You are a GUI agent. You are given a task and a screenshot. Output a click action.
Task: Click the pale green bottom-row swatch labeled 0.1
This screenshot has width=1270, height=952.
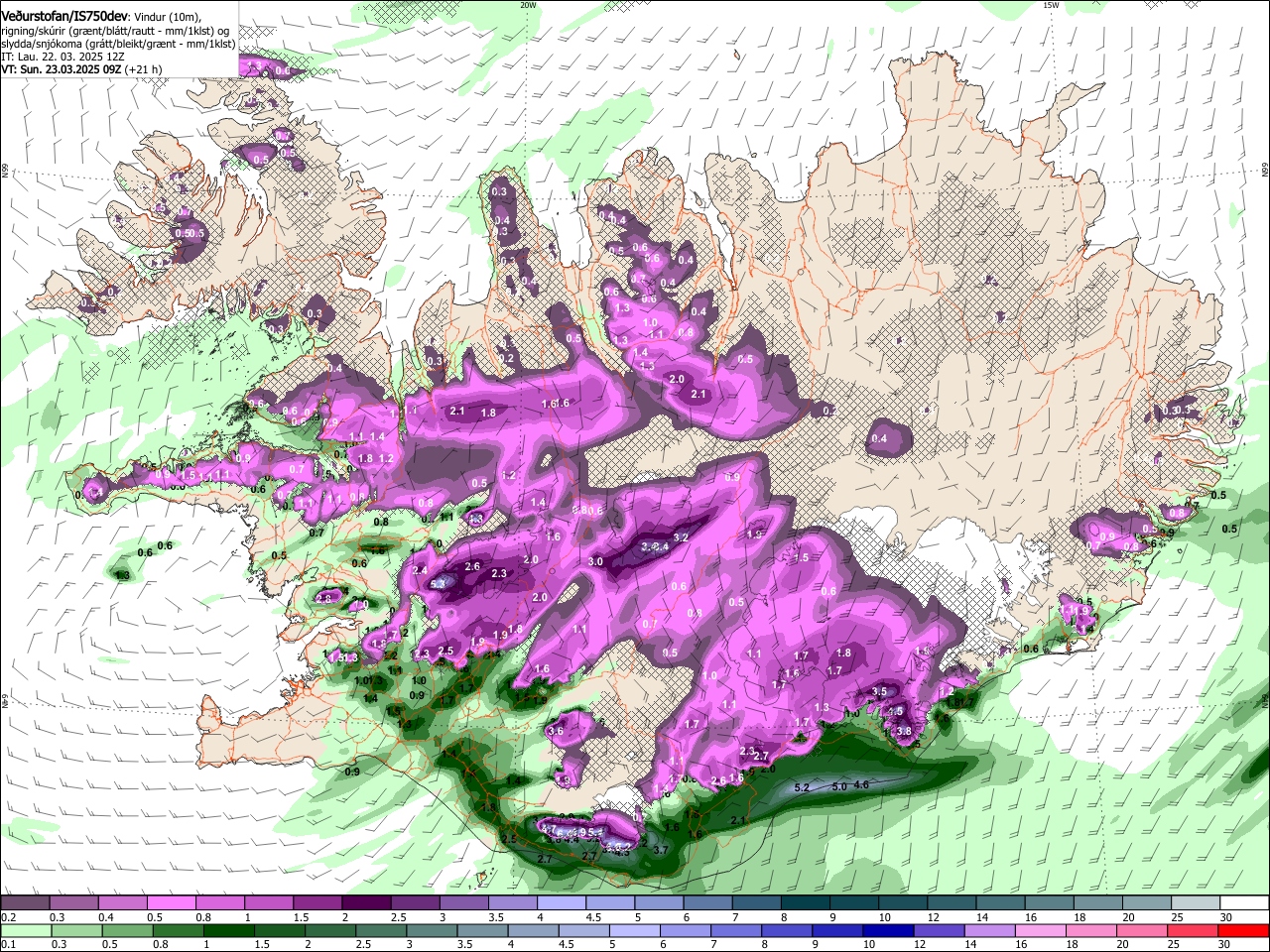(25, 930)
